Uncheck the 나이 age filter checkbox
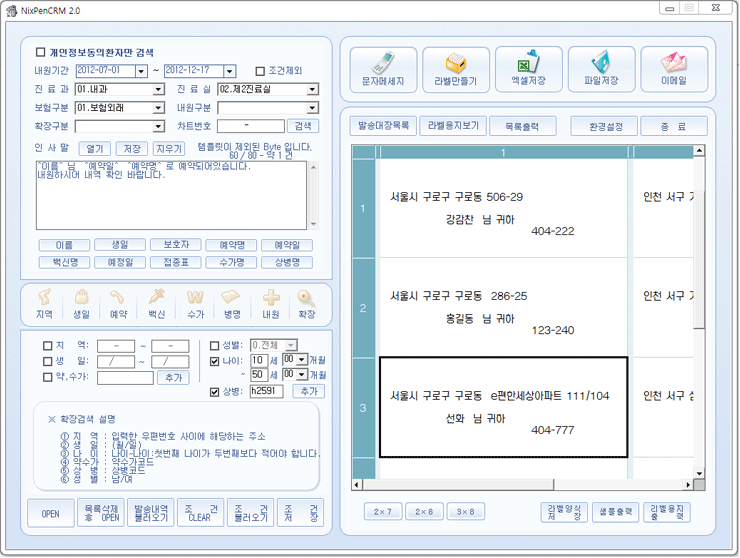Viewport: 740px width, 558px height. pyautogui.click(x=213, y=360)
